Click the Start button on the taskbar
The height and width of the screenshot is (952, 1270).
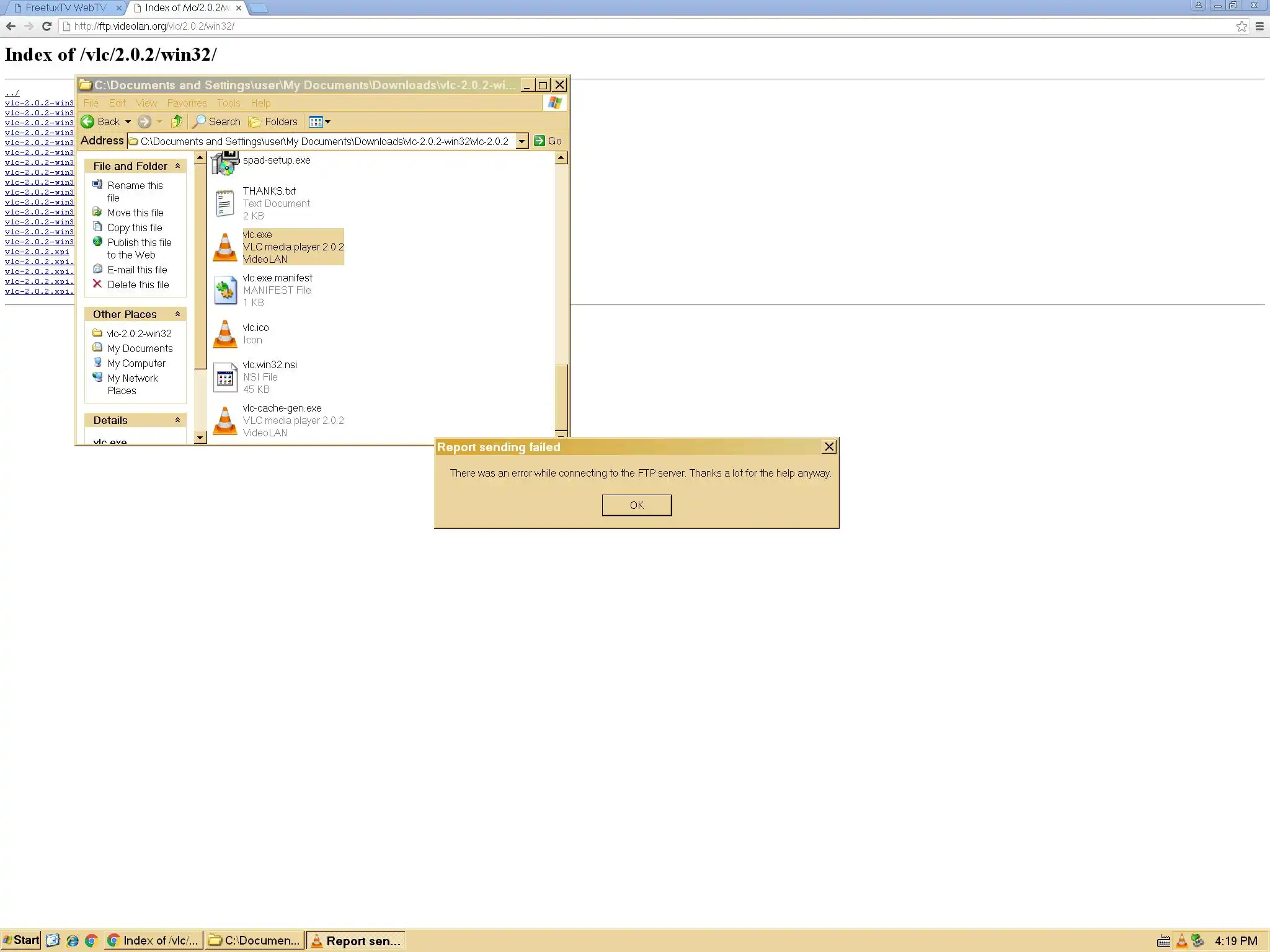pos(21,940)
